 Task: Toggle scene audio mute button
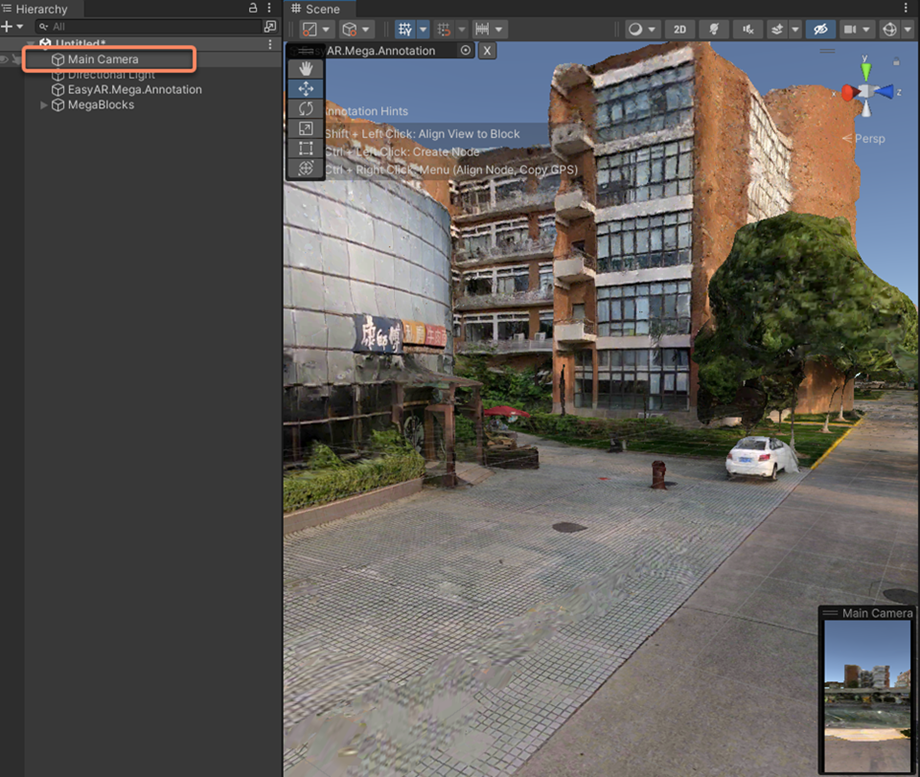(747, 30)
